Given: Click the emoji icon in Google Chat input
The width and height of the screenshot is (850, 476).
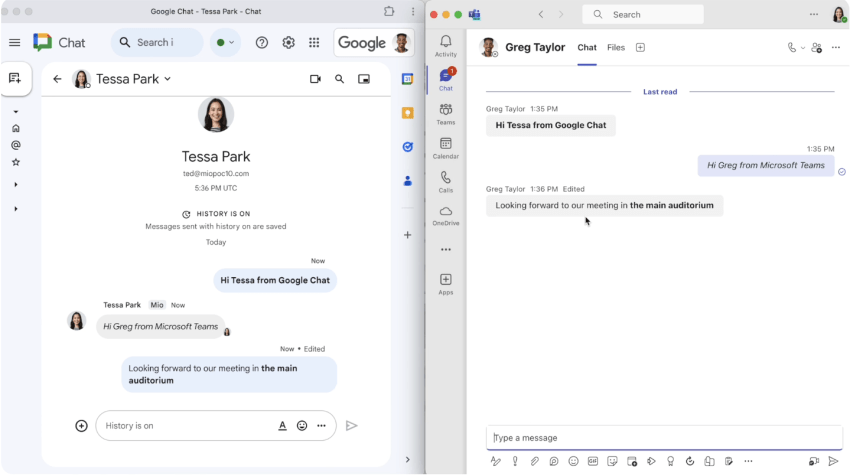Looking at the screenshot, I should (x=302, y=426).
